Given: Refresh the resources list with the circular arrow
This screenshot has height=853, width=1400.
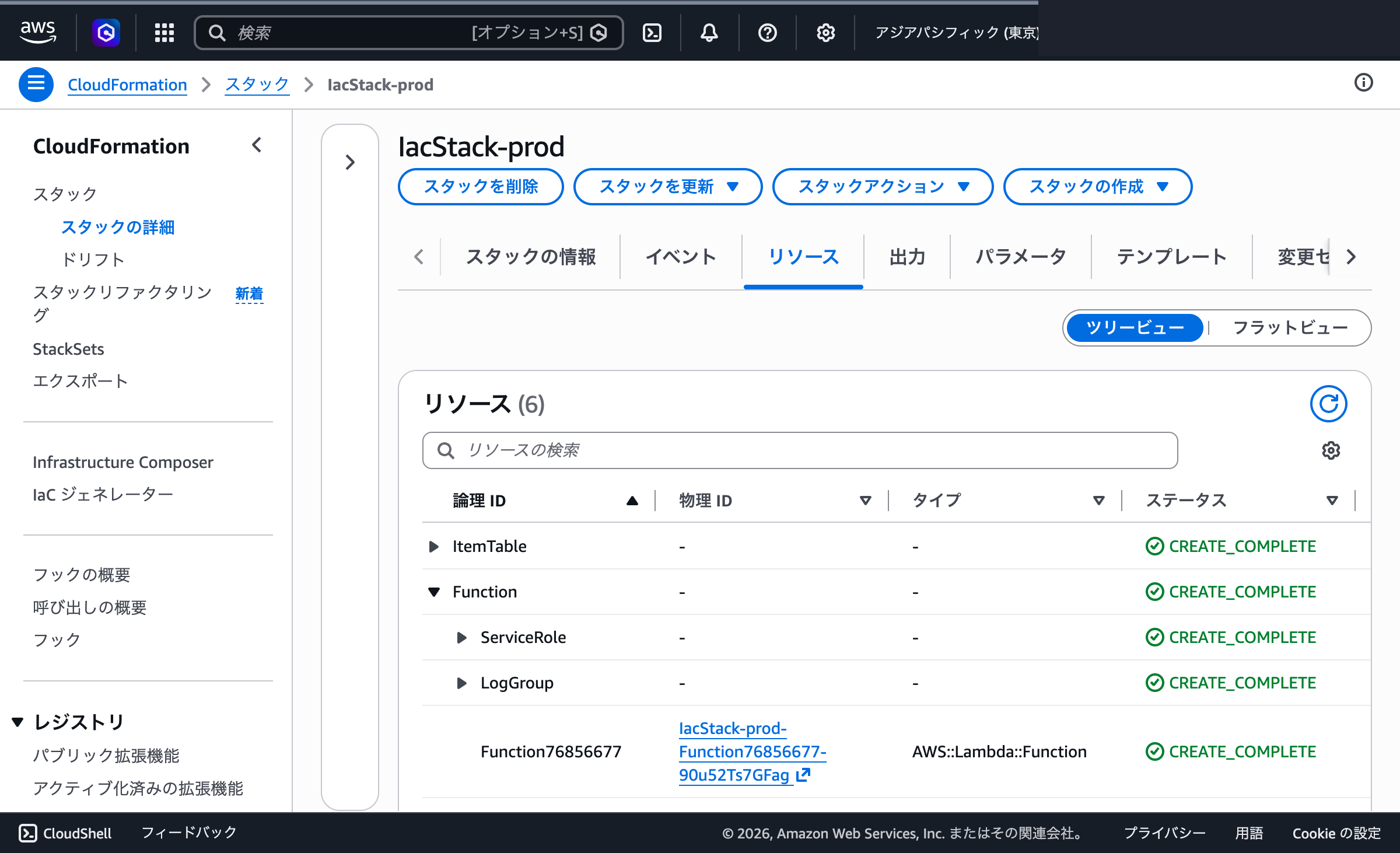Looking at the screenshot, I should 1328,404.
